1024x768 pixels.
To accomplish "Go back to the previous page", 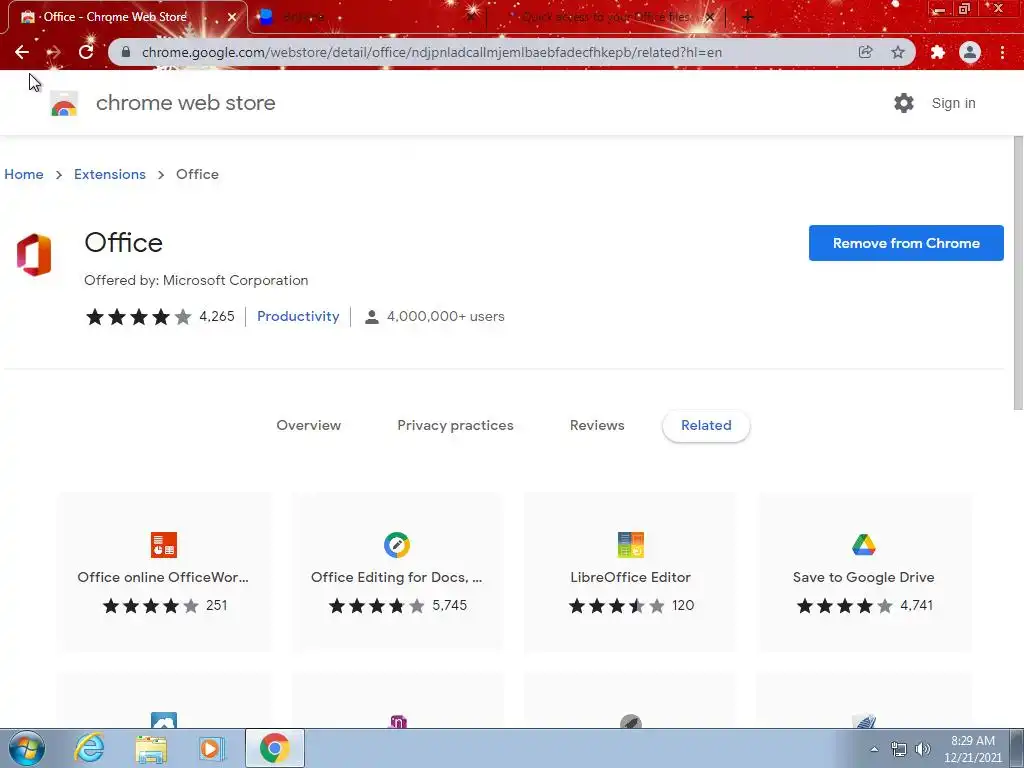I will [x=22, y=52].
